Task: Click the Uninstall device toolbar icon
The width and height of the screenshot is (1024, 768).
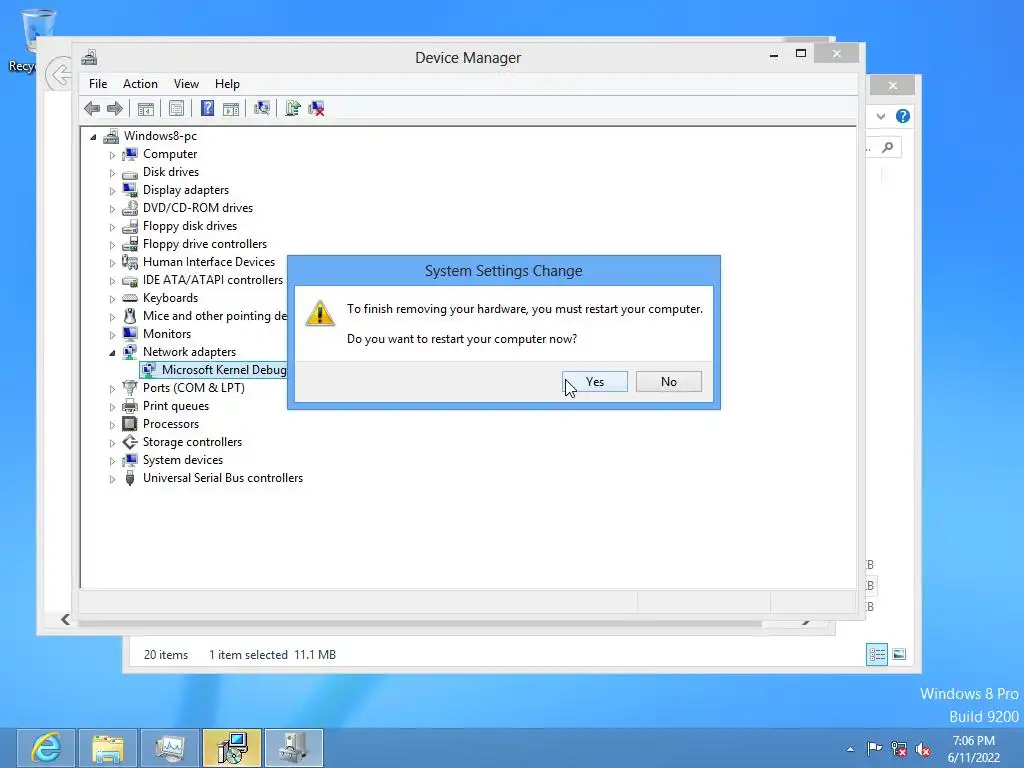Action: tap(317, 108)
